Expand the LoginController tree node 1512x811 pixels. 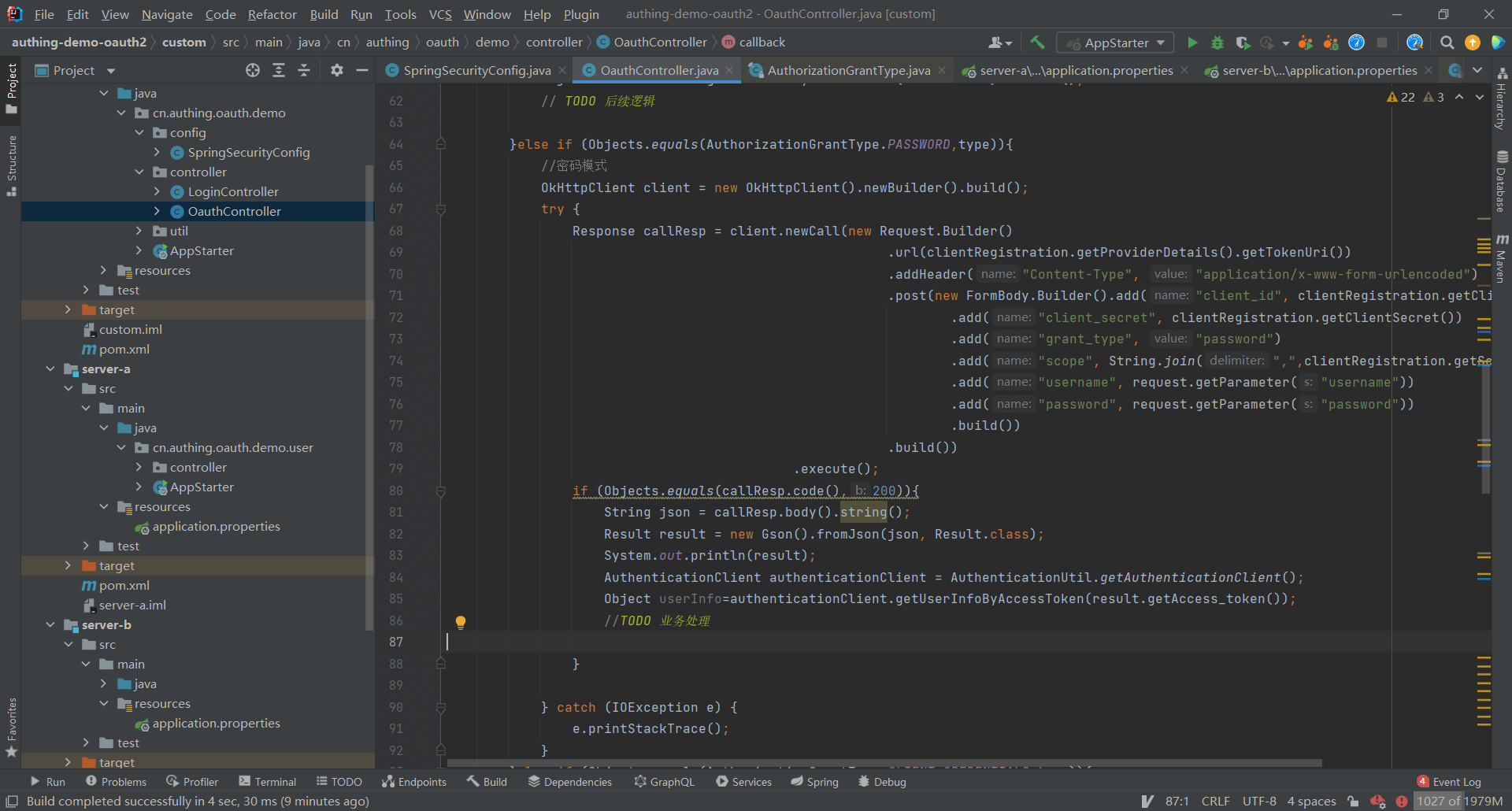(157, 191)
